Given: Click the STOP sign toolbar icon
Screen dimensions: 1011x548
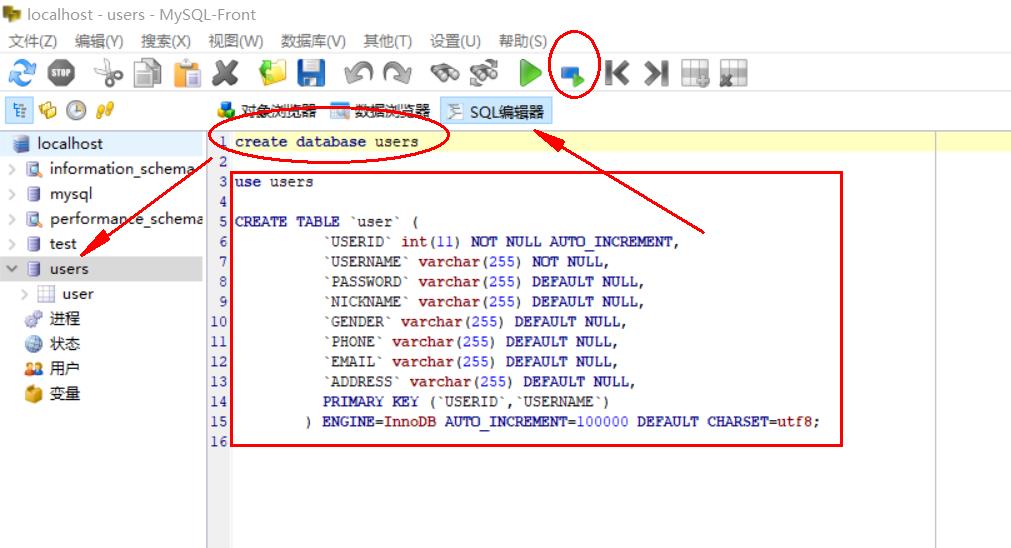Looking at the screenshot, I should tap(61, 73).
